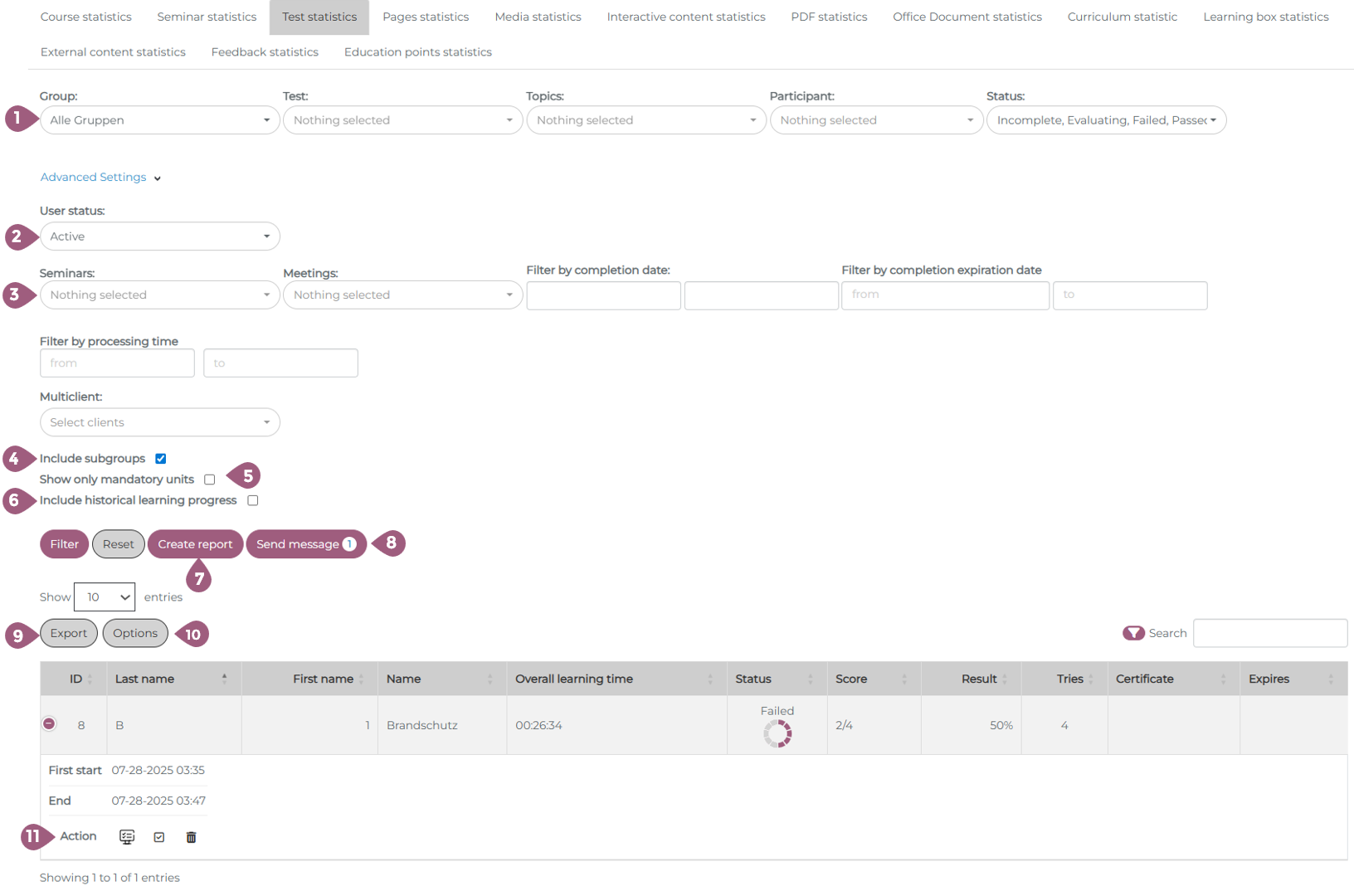Tick Include historical learning progress checkbox

(253, 500)
